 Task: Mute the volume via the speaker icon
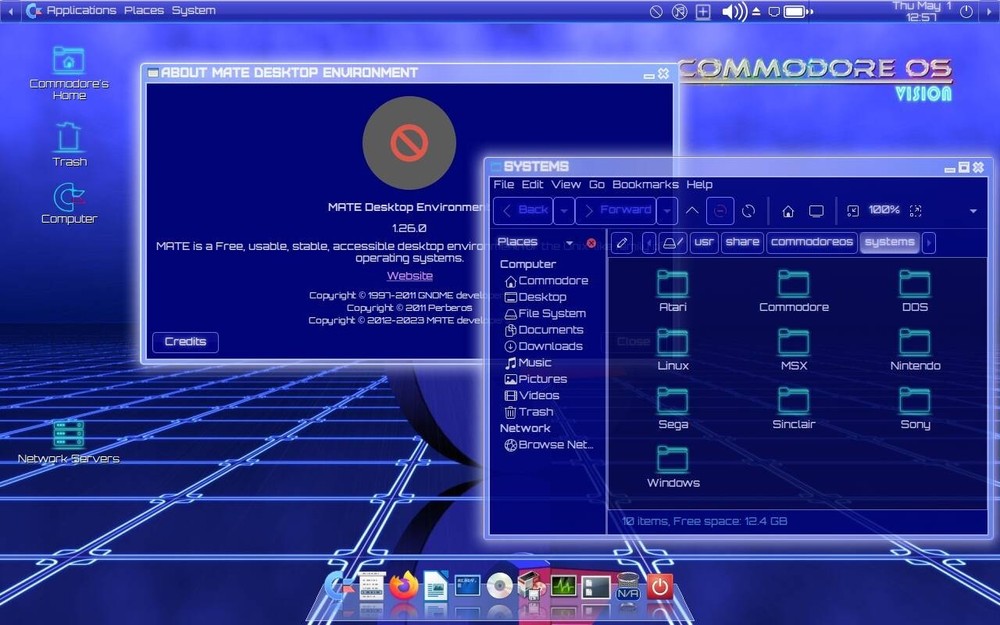(734, 11)
